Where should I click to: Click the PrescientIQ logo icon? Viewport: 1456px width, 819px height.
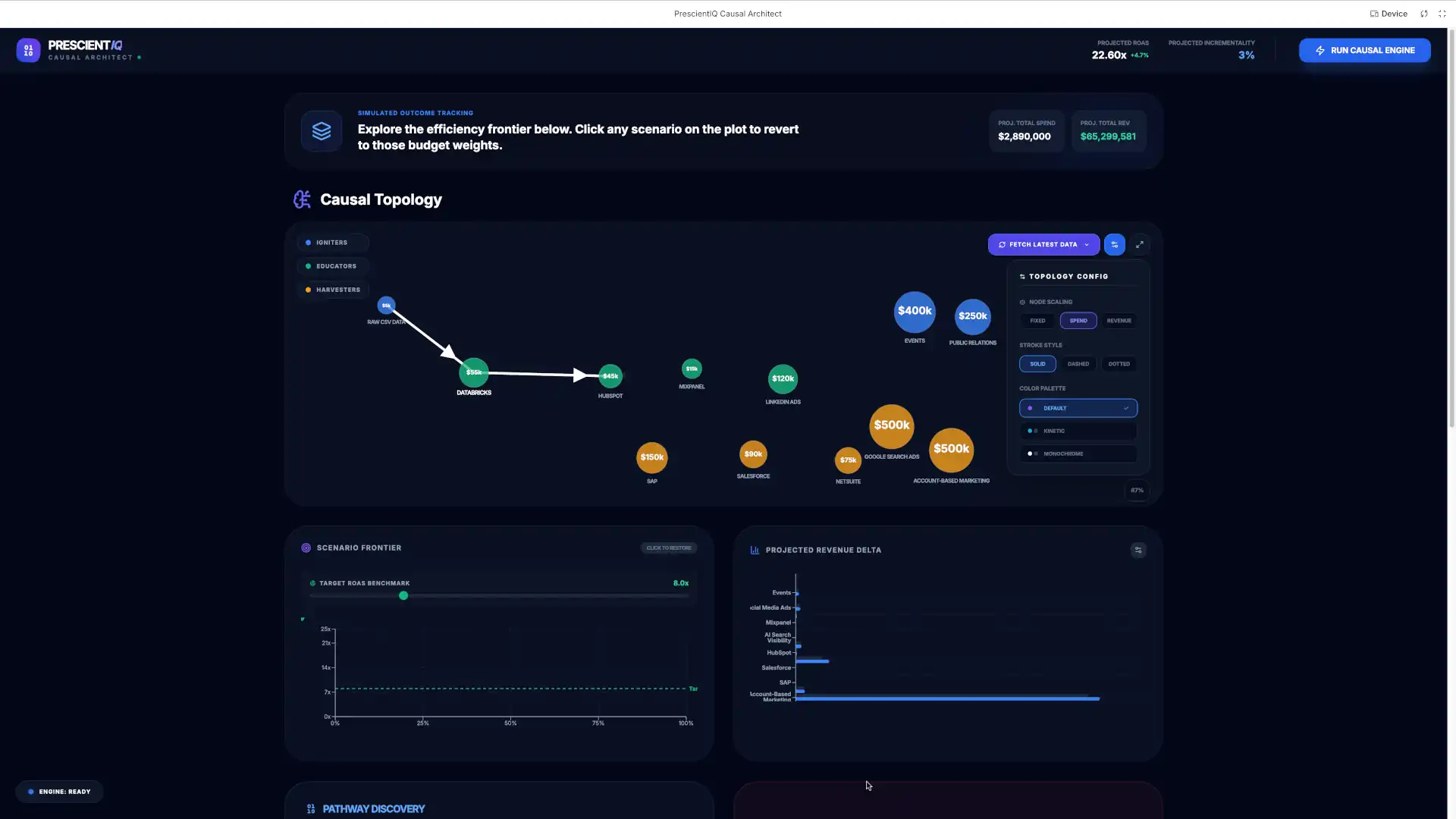[28, 50]
